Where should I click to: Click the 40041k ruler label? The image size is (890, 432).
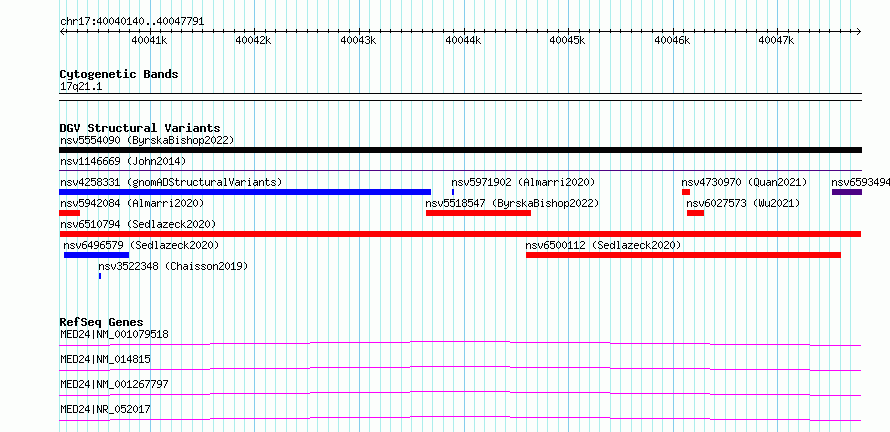[149, 40]
